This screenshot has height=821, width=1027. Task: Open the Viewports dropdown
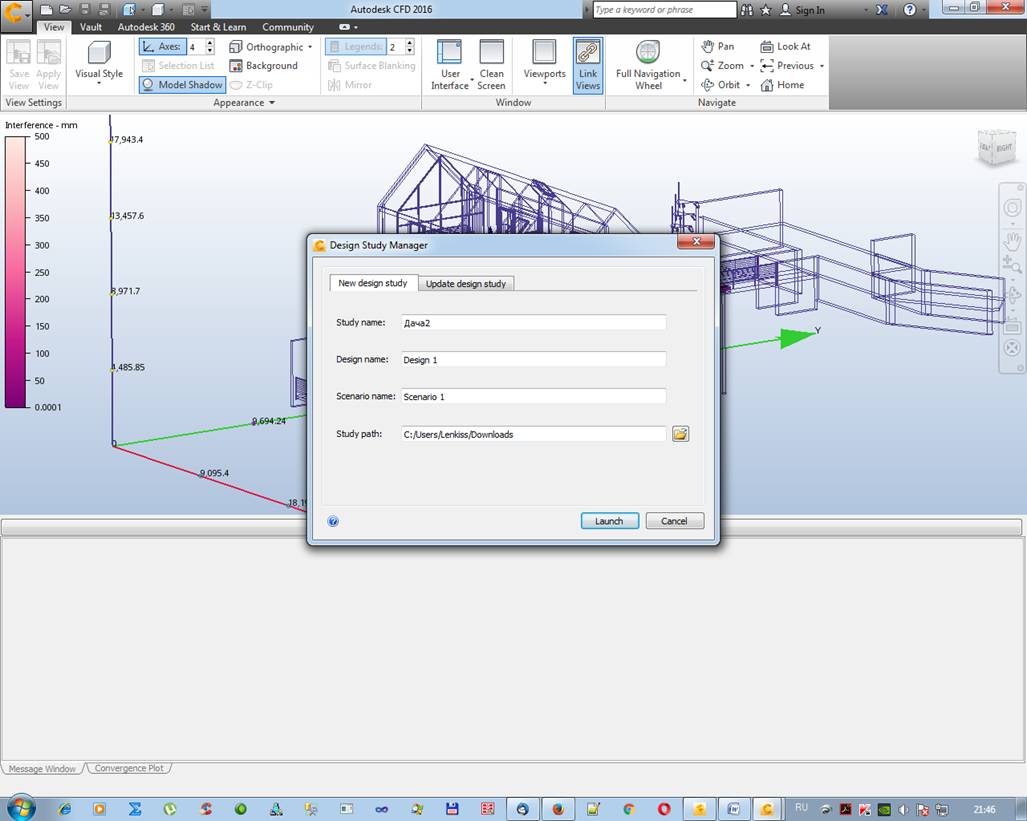(x=544, y=65)
